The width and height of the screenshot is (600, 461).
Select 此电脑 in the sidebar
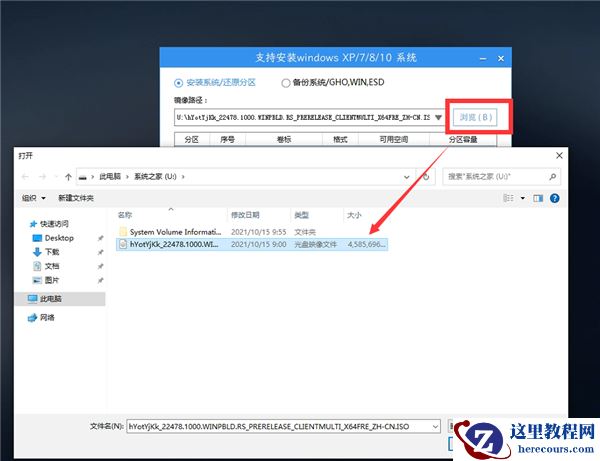point(60,299)
